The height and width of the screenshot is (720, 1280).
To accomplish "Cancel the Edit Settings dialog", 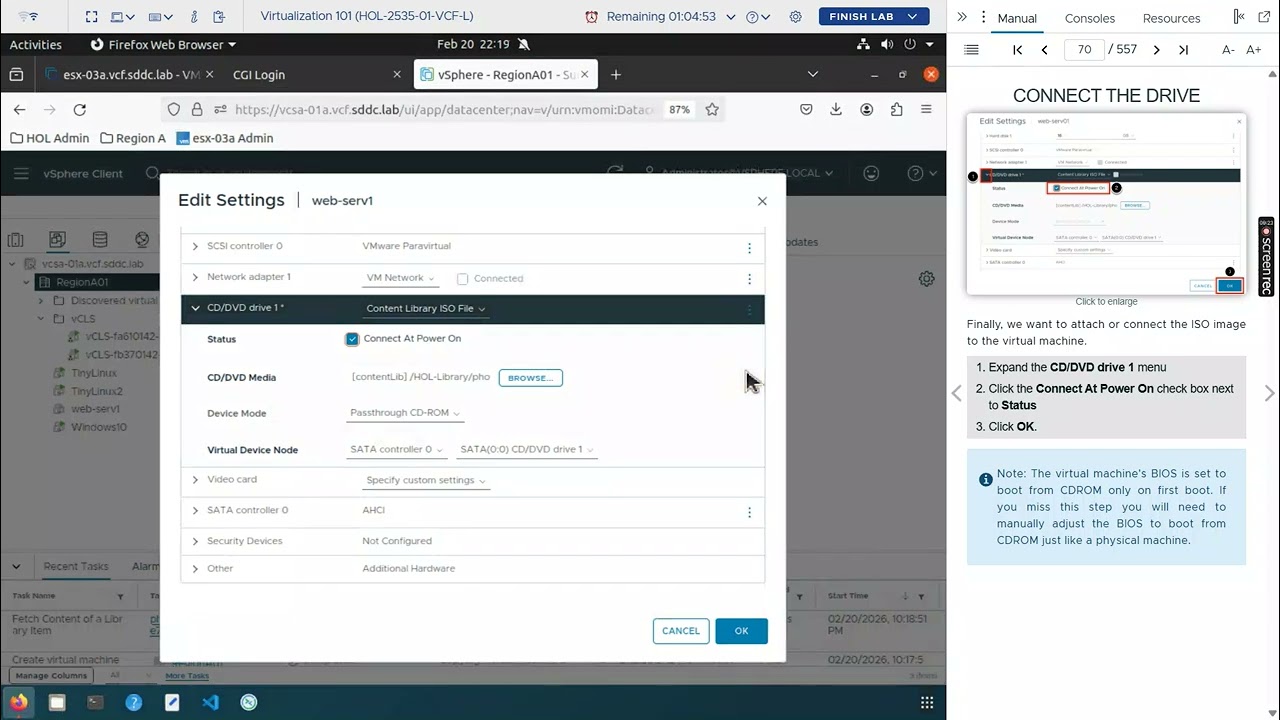I will point(681,631).
